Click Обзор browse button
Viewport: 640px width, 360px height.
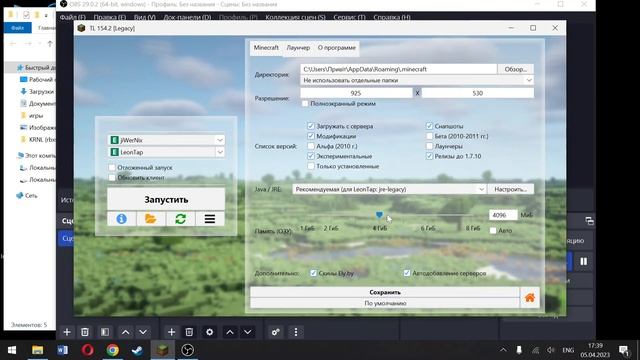516,69
